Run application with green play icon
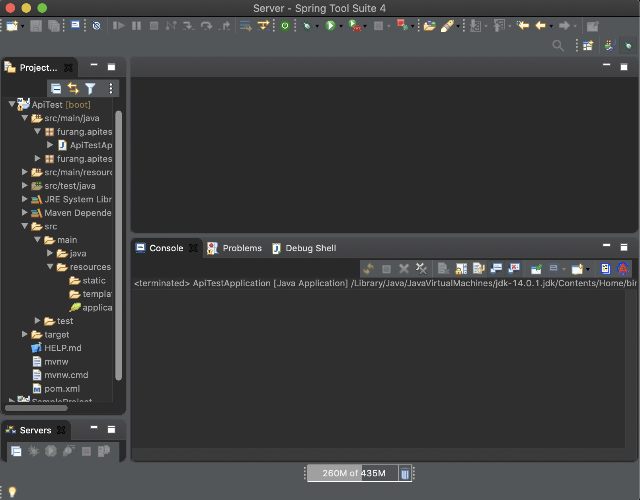 (x=330, y=26)
